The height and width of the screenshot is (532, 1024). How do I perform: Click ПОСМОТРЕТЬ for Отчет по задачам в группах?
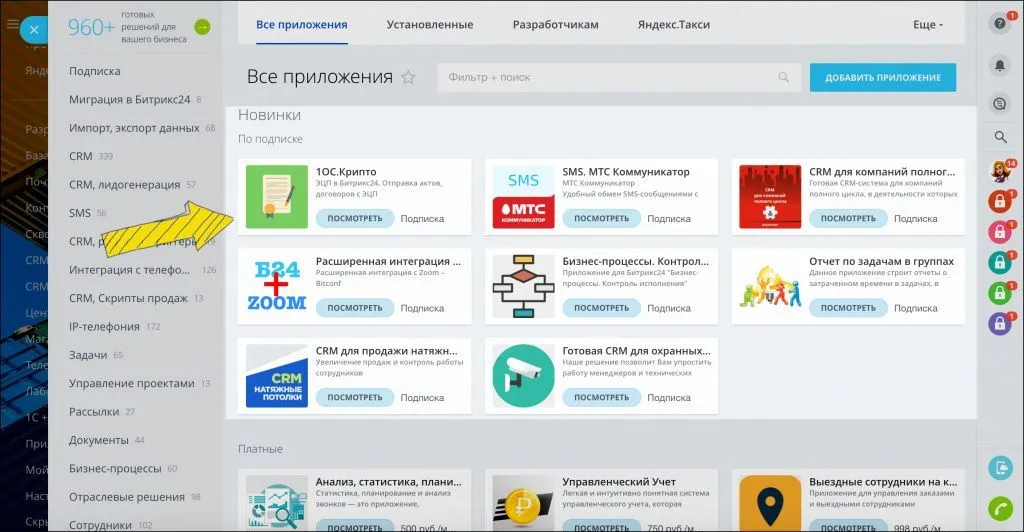(848, 308)
